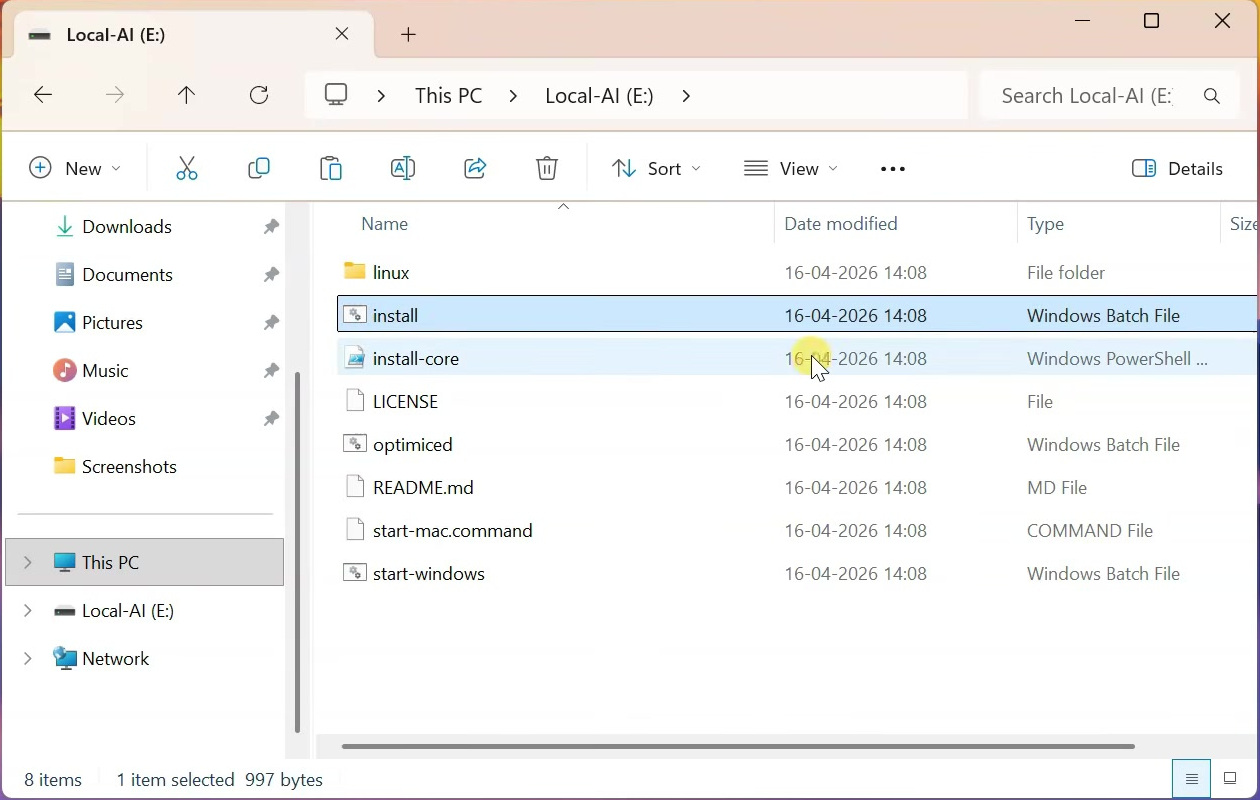Select the install batch file name
The height and width of the screenshot is (800, 1260).
tap(395, 315)
